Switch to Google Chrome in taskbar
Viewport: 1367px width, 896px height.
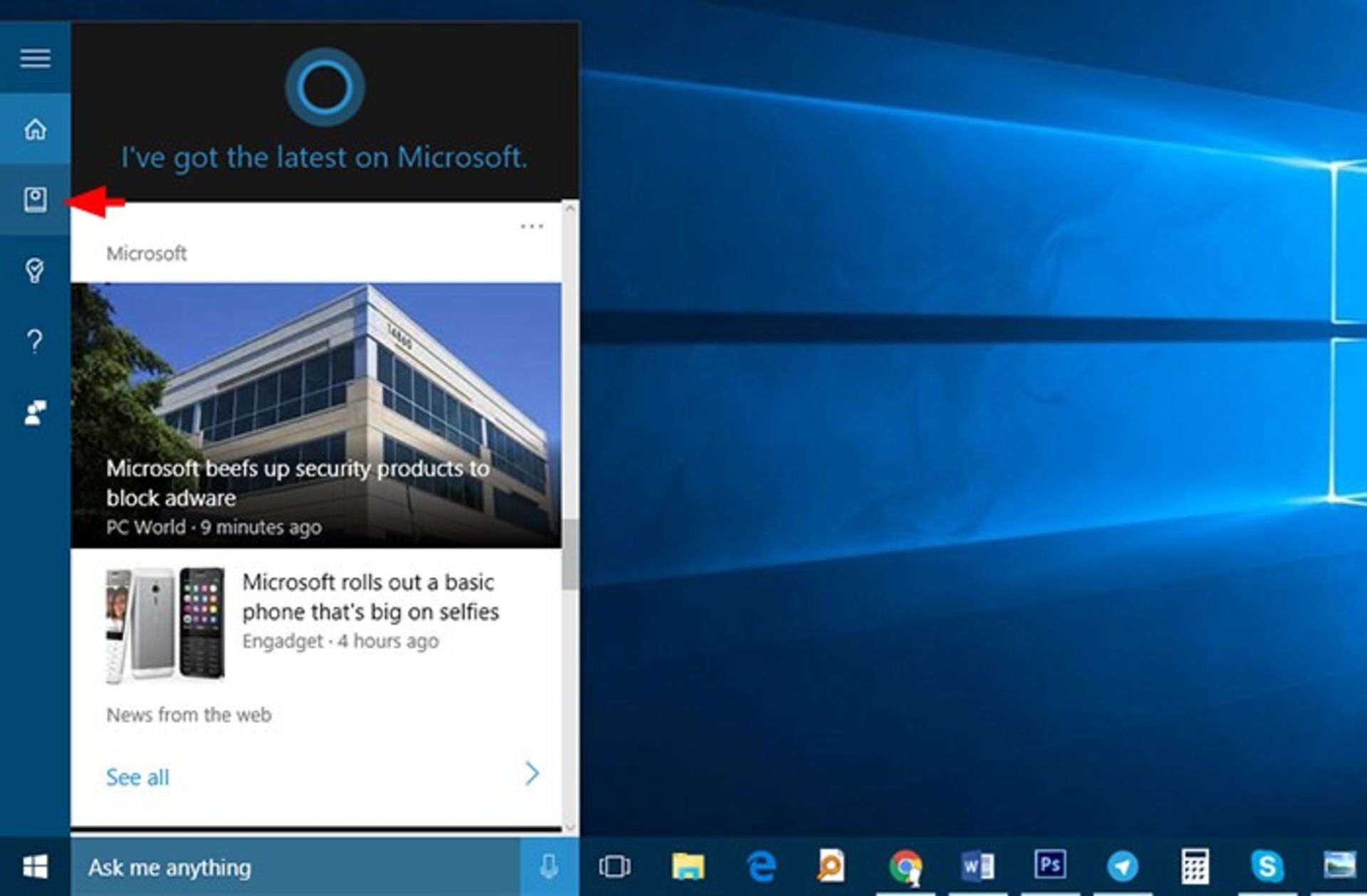[906, 866]
